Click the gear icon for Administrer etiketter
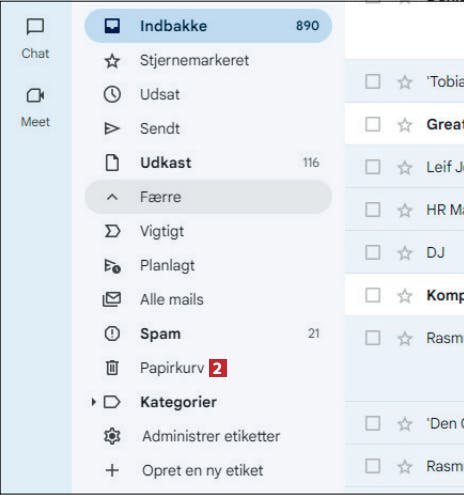The width and height of the screenshot is (464, 495). click(x=112, y=436)
